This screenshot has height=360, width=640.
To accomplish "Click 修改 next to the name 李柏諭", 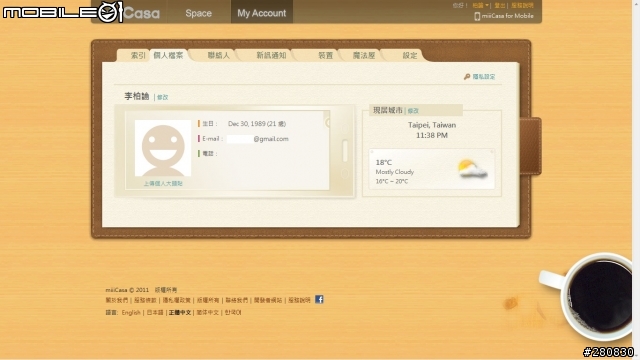I will 162,97.
